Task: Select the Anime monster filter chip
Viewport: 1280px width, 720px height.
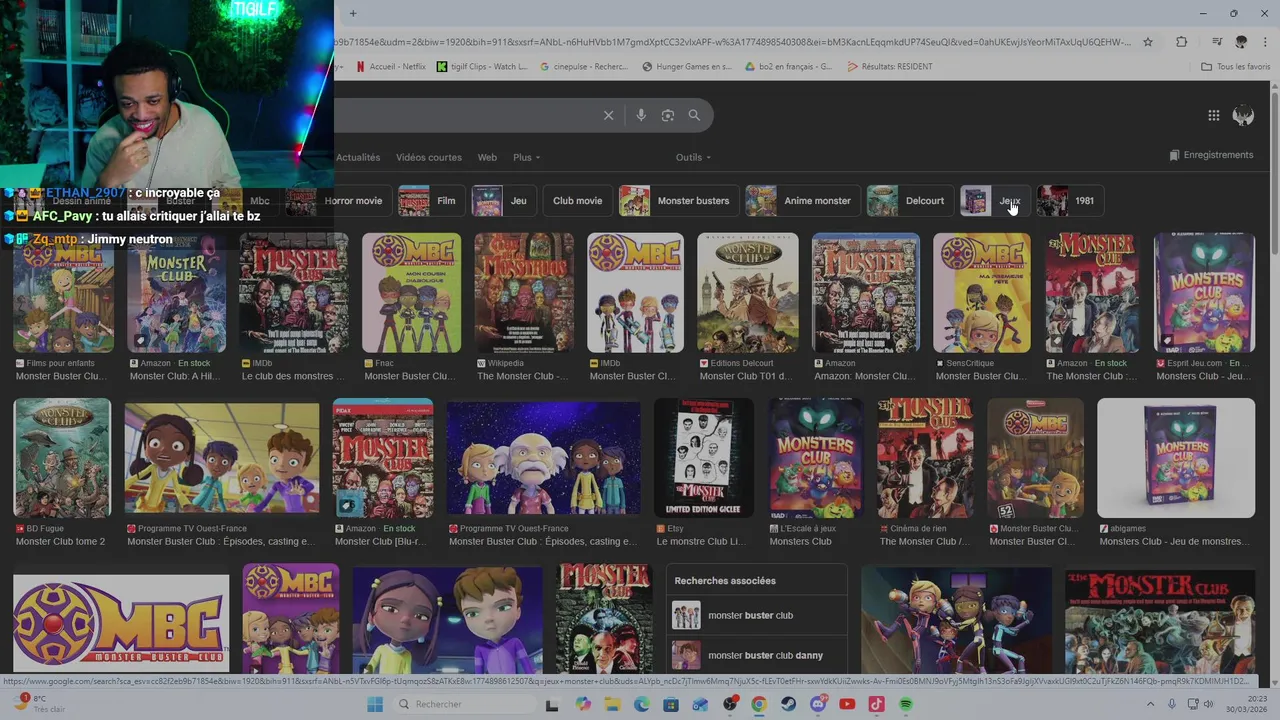Action: click(802, 201)
